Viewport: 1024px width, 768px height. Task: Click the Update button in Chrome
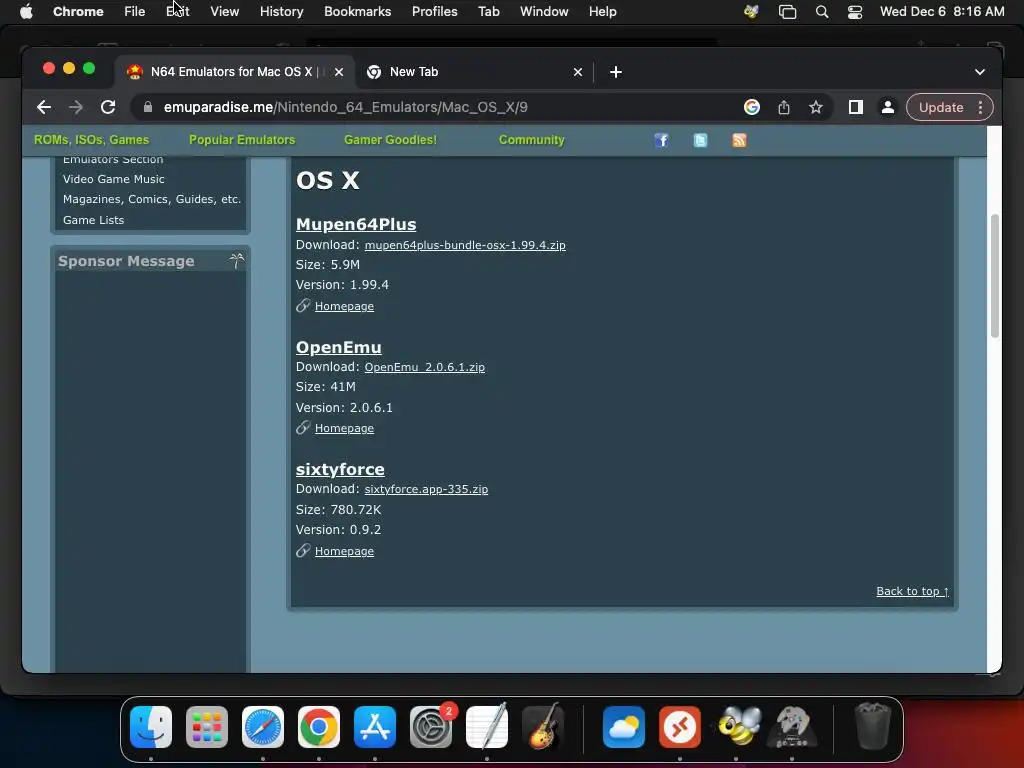click(x=940, y=107)
